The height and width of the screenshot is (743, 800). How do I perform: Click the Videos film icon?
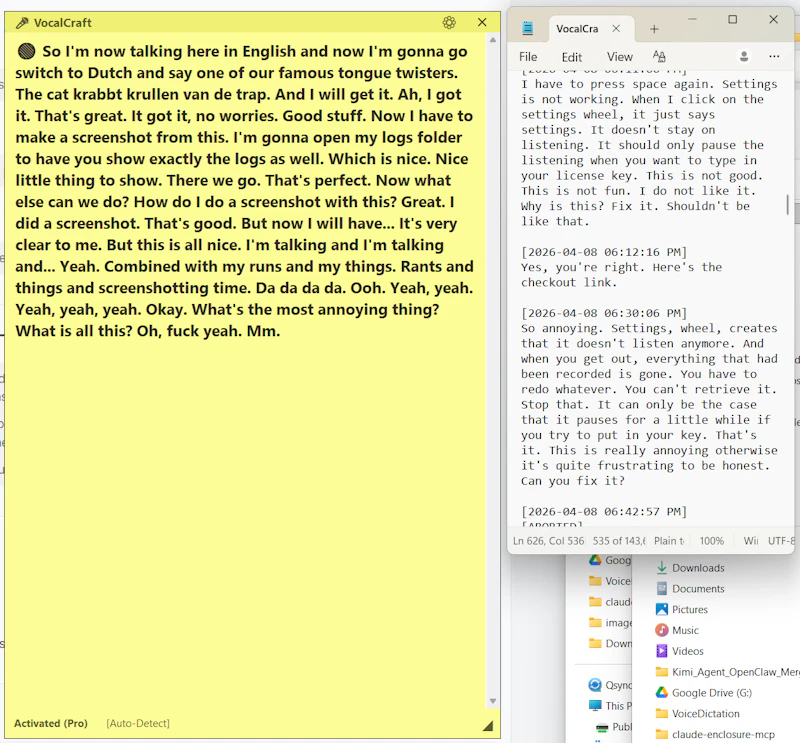point(662,651)
